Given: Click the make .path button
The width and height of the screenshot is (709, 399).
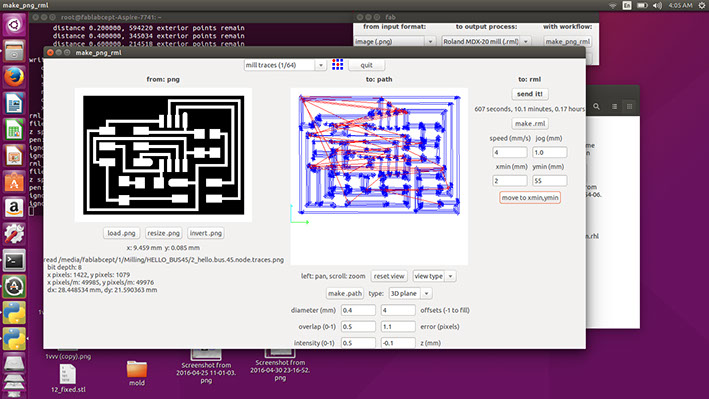Looking at the screenshot, I should click(x=345, y=294).
